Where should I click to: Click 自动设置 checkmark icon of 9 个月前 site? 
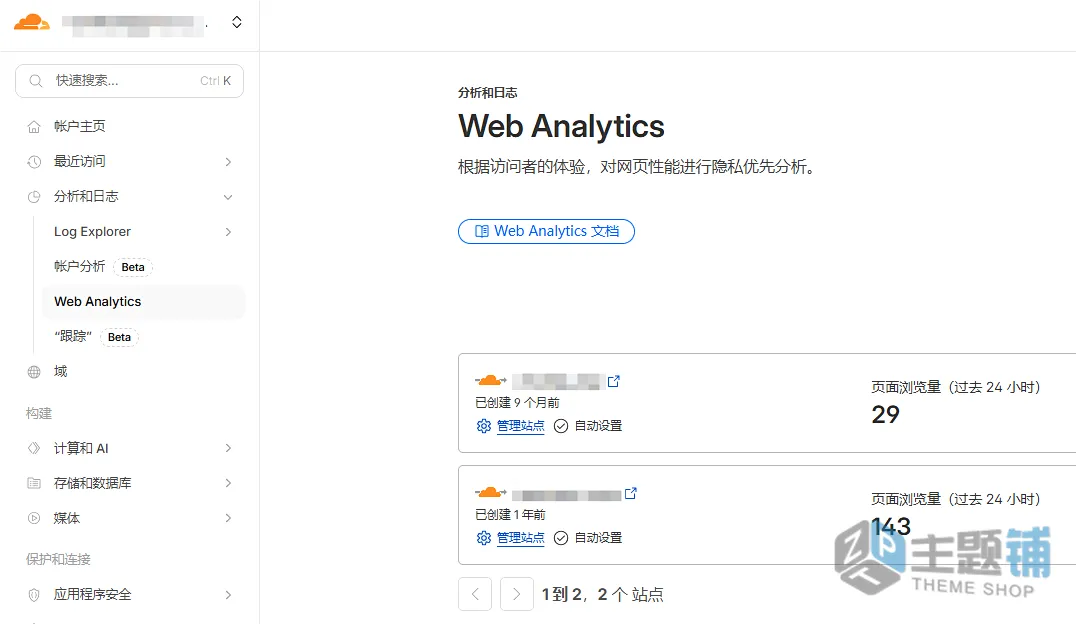[x=561, y=426]
